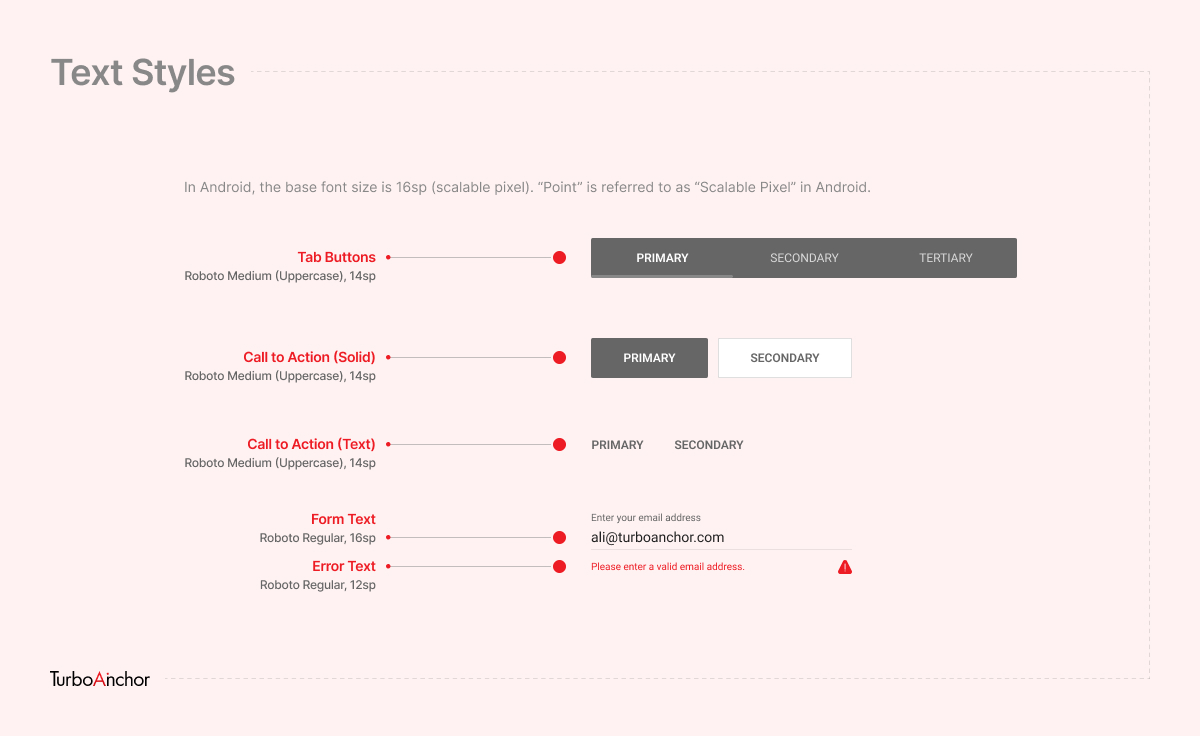Select the PRIMARY tab button

(x=662, y=258)
